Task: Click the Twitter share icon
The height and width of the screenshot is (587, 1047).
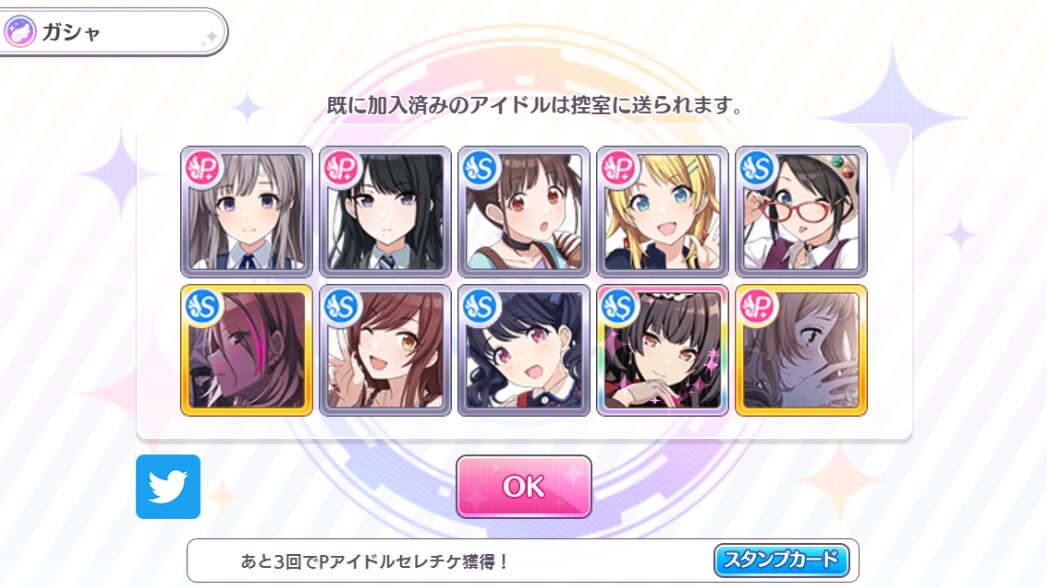Action: 168,487
